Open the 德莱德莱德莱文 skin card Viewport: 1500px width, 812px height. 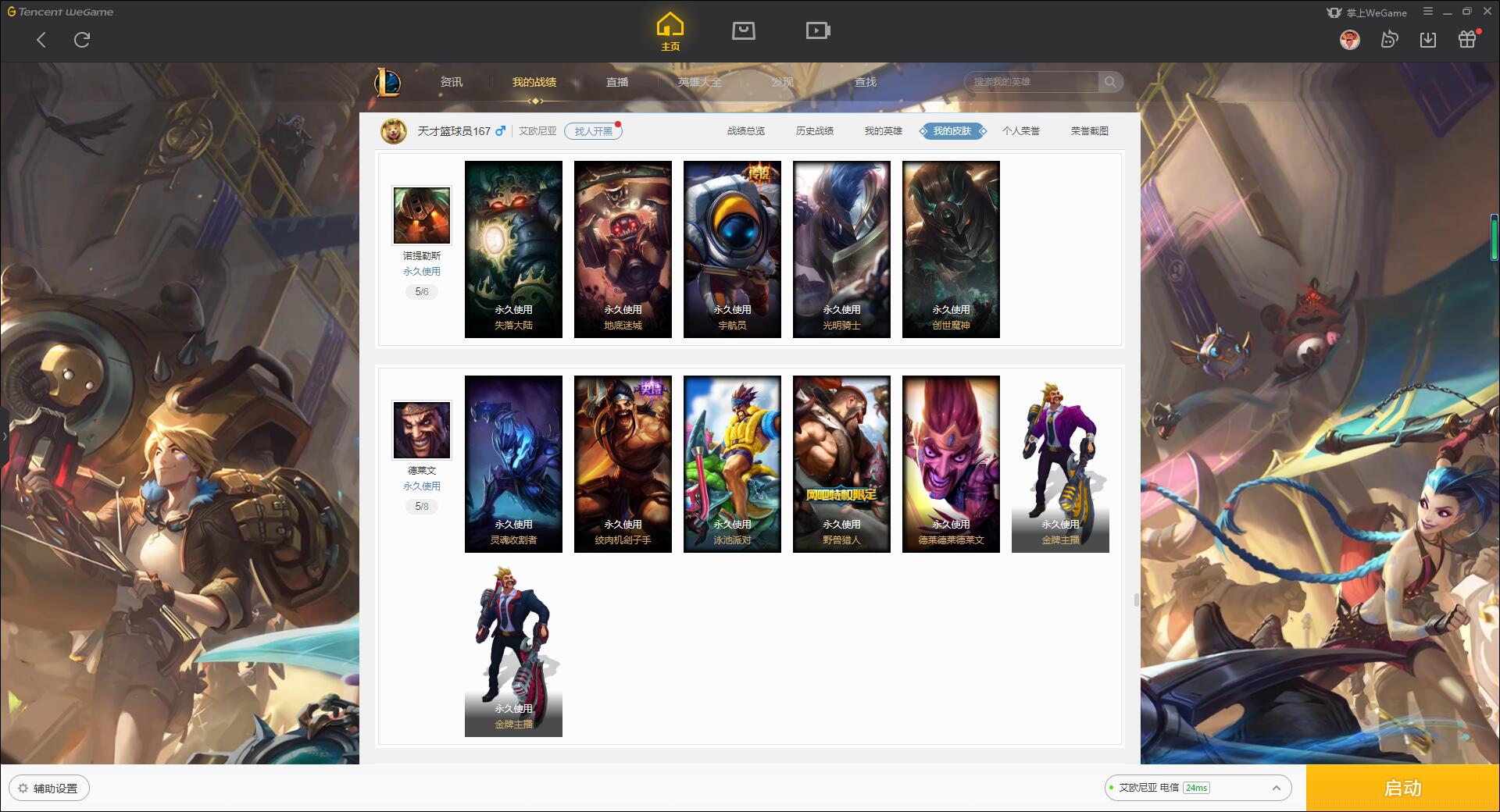pyautogui.click(x=951, y=464)
